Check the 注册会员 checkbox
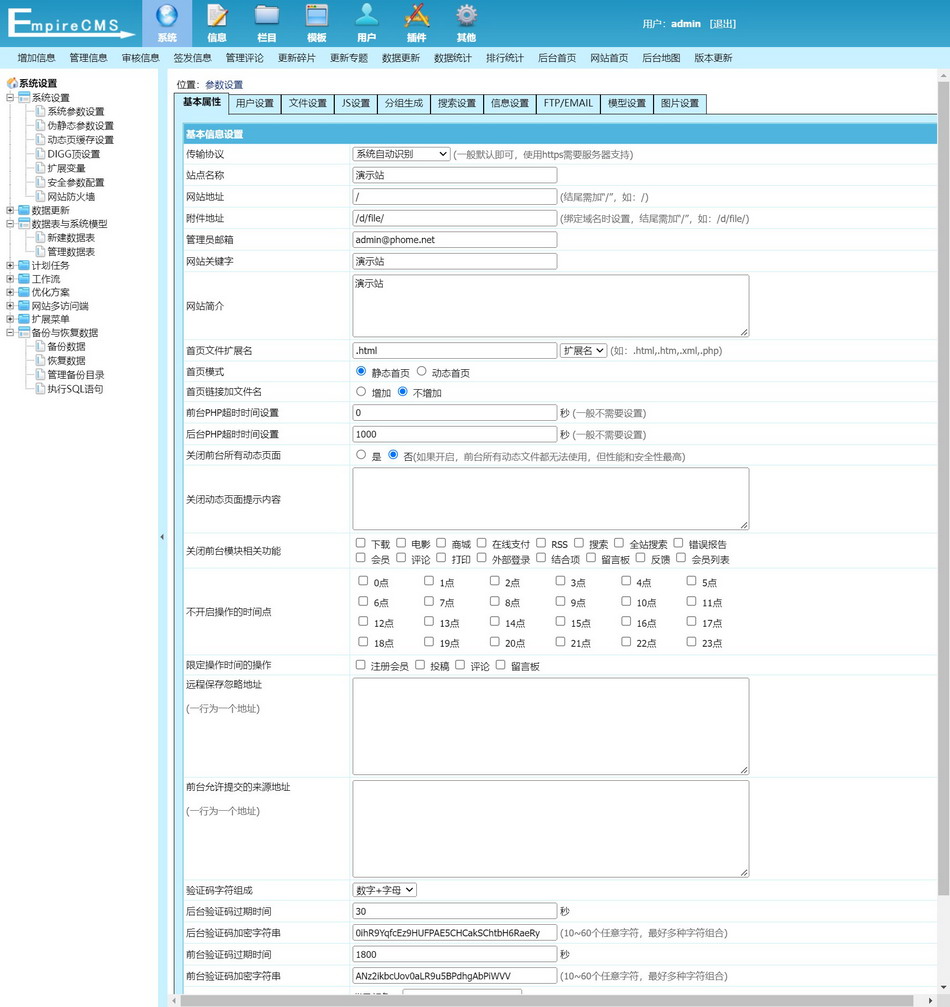This screenshot has height=1007, width=950. coord(360,665)
